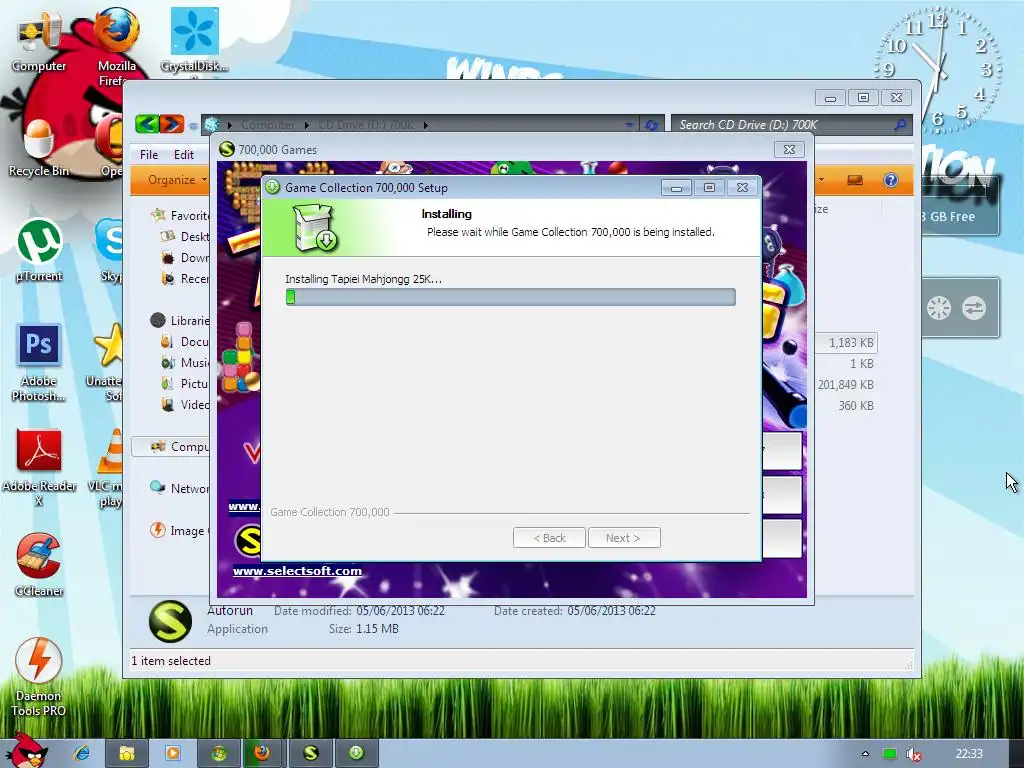
Task: Switch to Firefox on the taskbar
Action: 263,753
